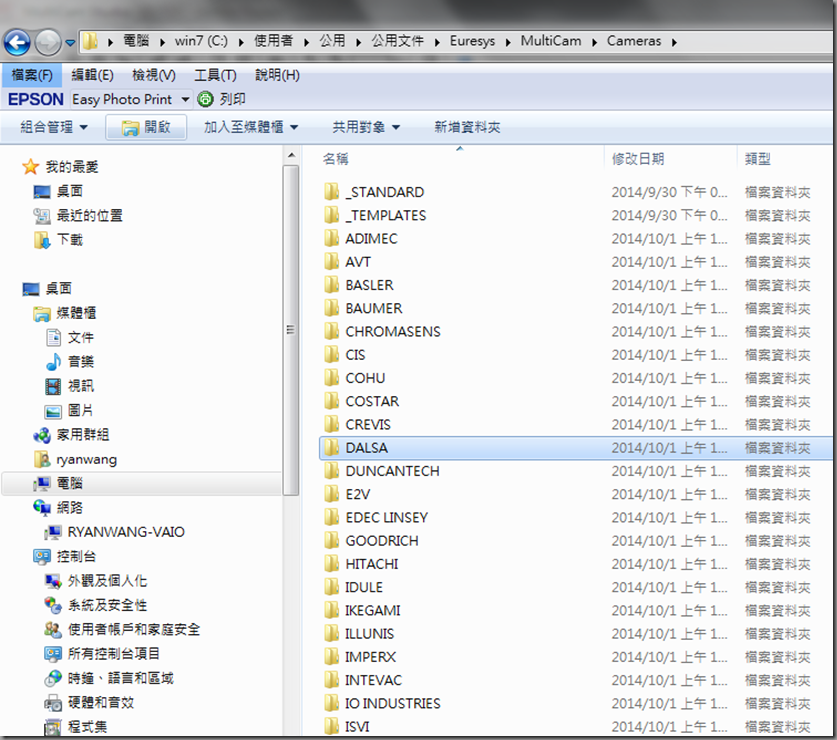Click MultiCam in address breadcrumb
Image resolution: width=837 pixels, height=740 pixels.
(551, 41)
